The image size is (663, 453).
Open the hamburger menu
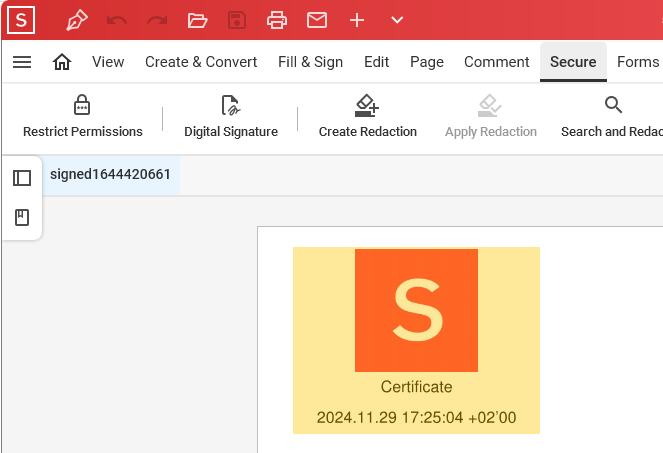click(22, 62)
